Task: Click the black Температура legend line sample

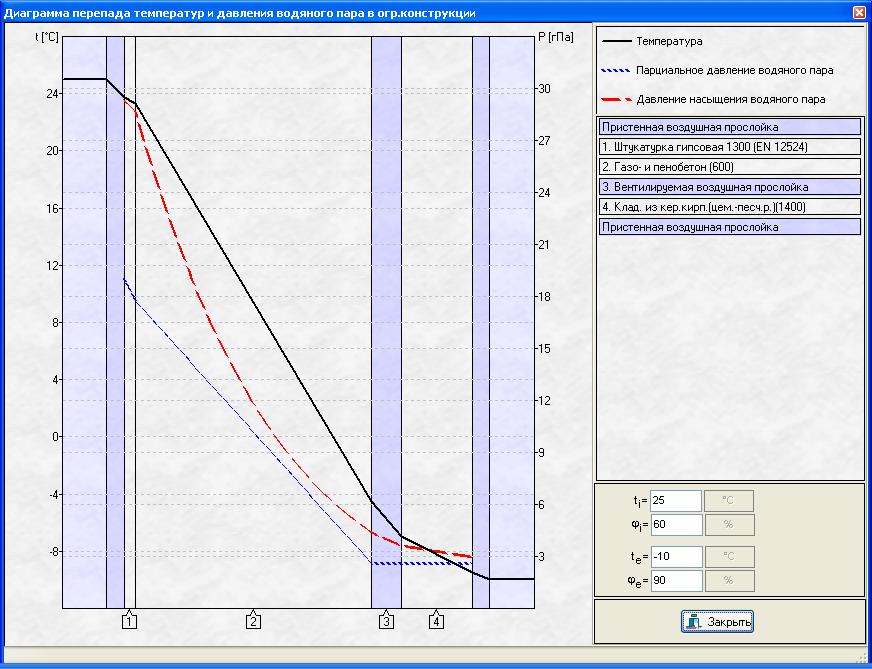Action: [617, 42]
